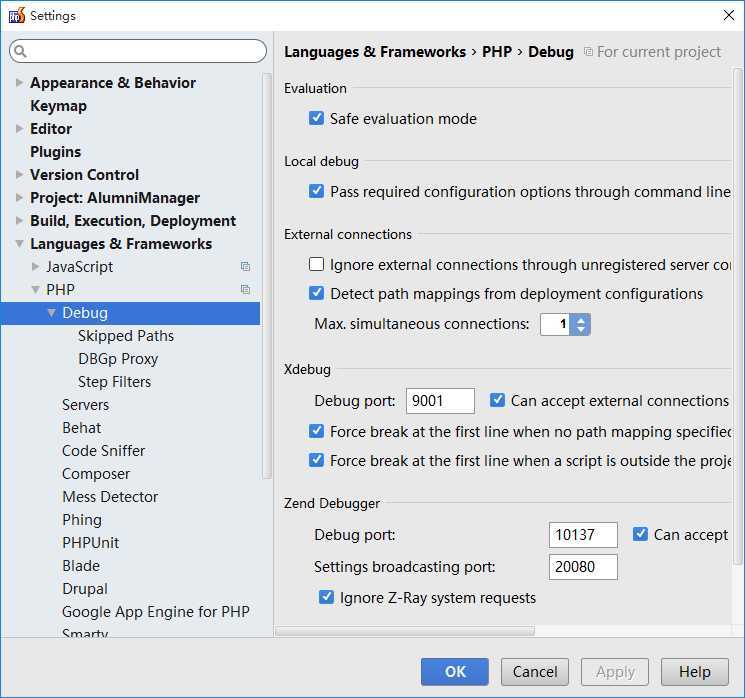This screenshot has height=698, width=745.
Task: Collapse the PHP node
Action: (35, 289)
